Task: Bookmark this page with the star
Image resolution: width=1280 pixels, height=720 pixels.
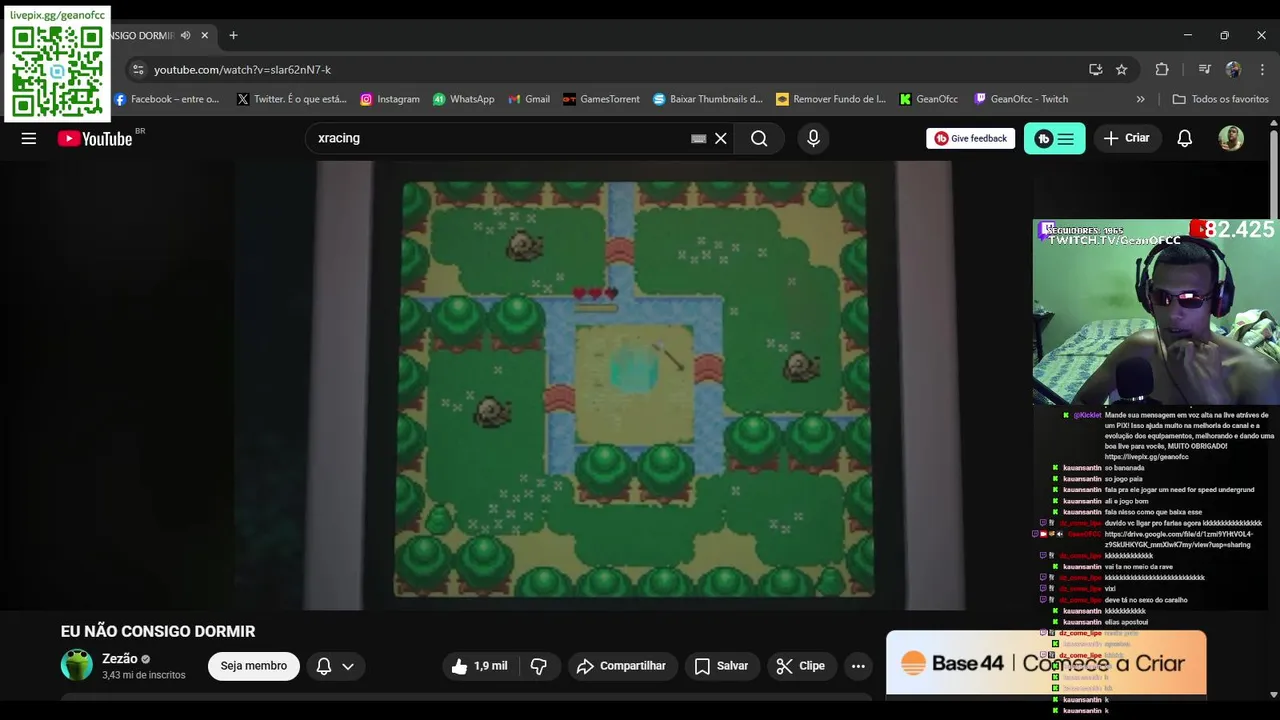Action: pyautogui.click(x=1122, y=70)
